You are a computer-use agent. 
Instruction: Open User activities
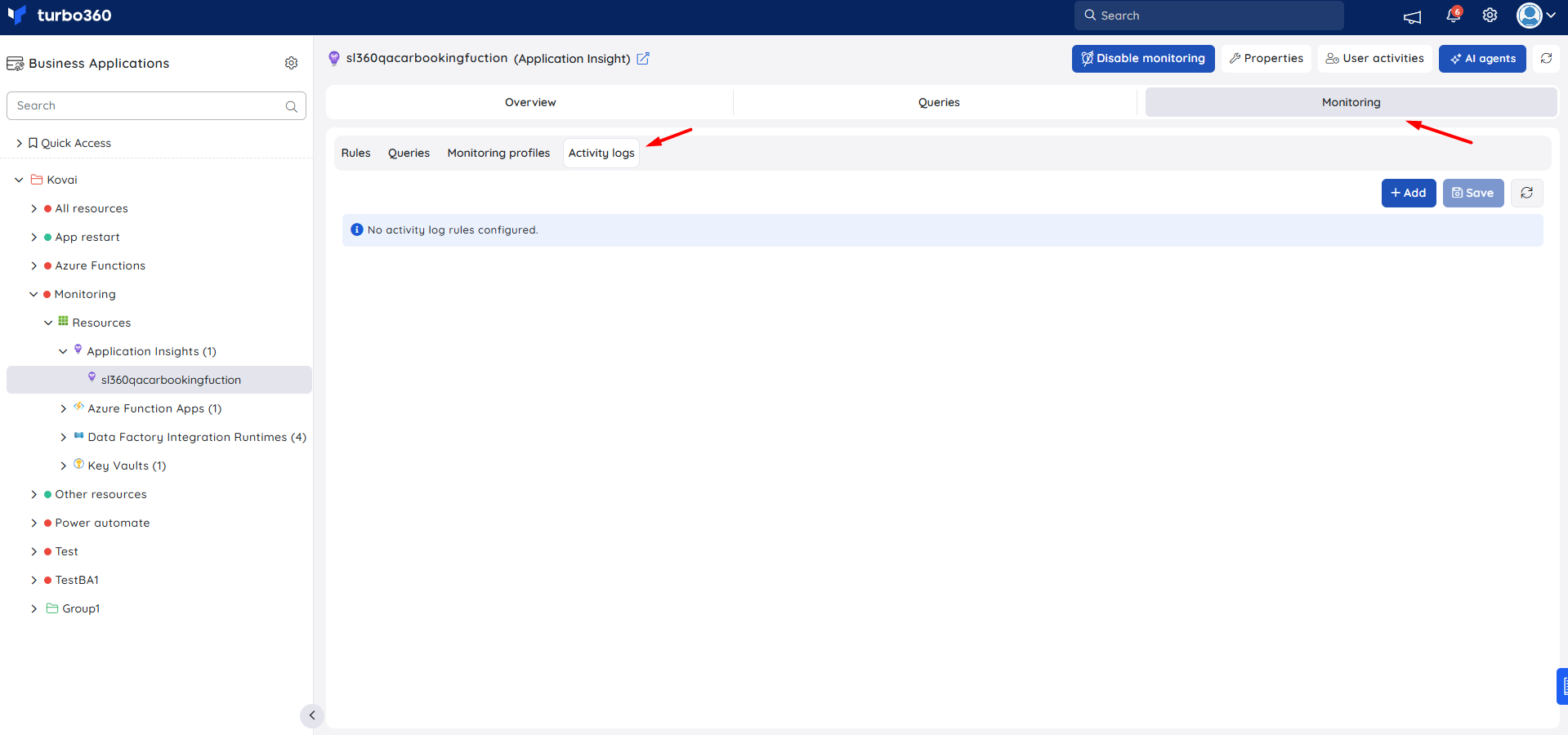tap(1375, 59)
